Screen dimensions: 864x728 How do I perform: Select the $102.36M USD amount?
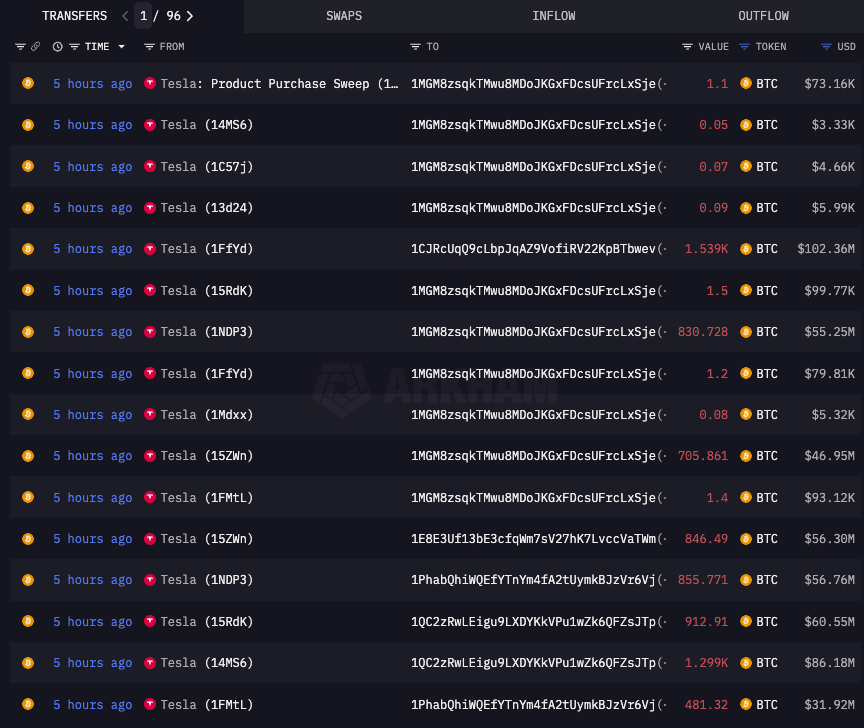coord(826,249)
